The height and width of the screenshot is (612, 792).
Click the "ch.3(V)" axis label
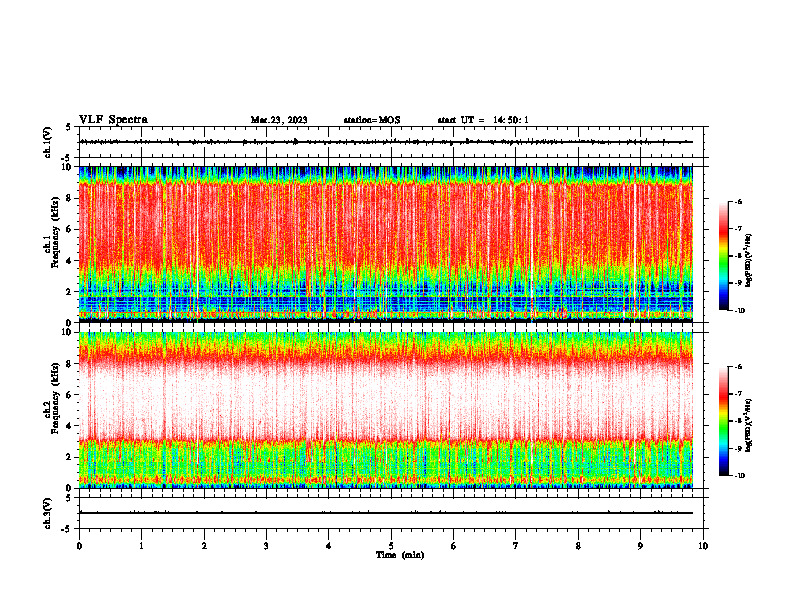point(48,513)
